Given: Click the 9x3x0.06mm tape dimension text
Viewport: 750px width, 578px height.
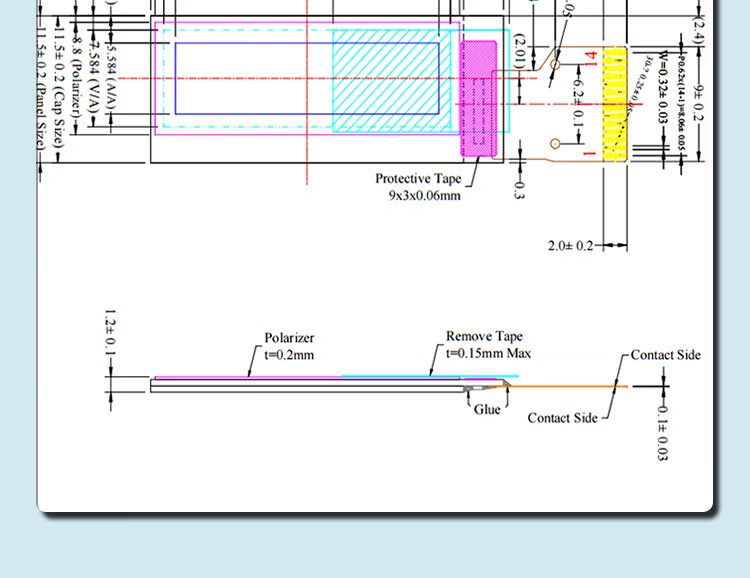Looking at the screenshot, I should 425,196.
